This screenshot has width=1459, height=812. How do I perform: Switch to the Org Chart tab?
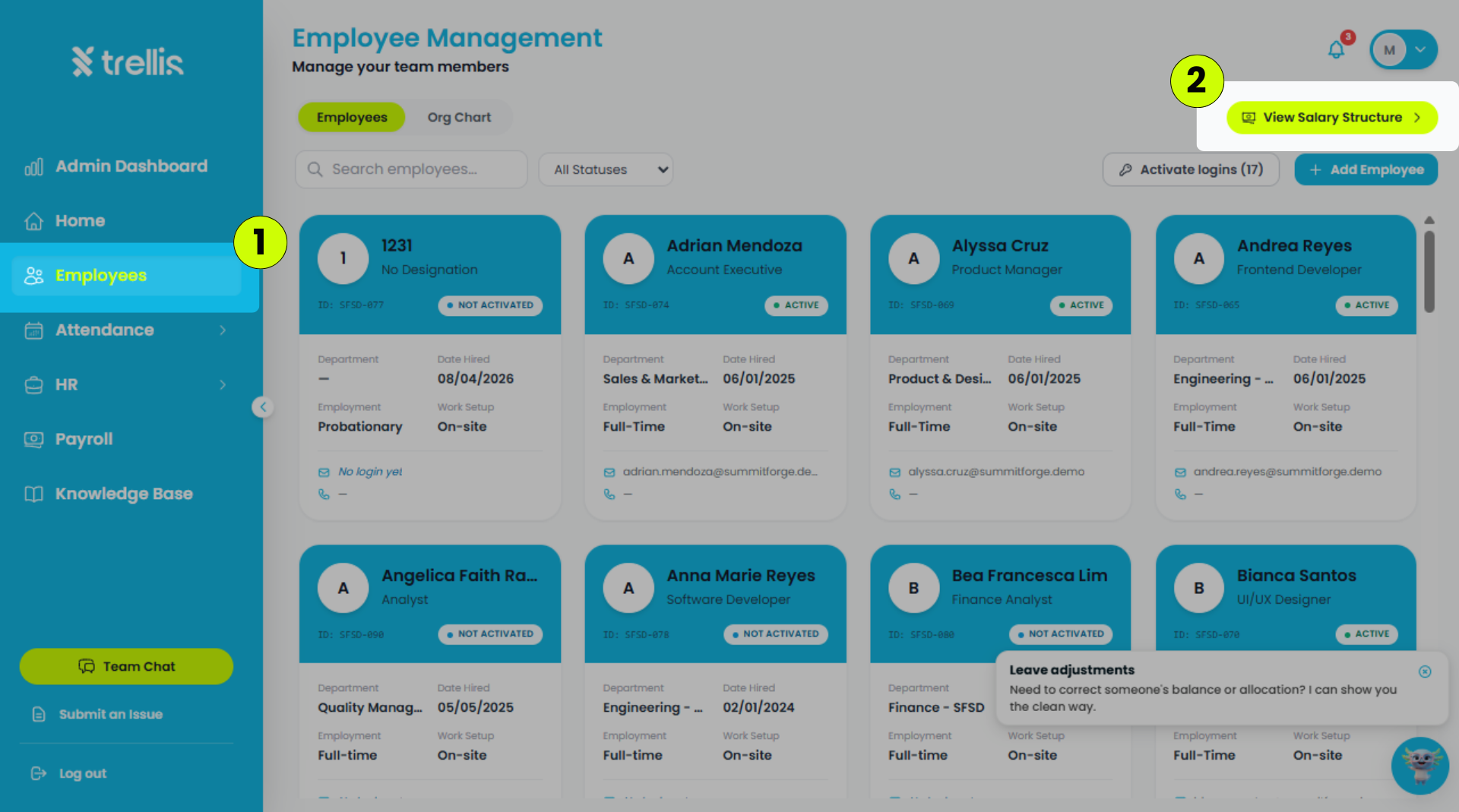point(459,117)
